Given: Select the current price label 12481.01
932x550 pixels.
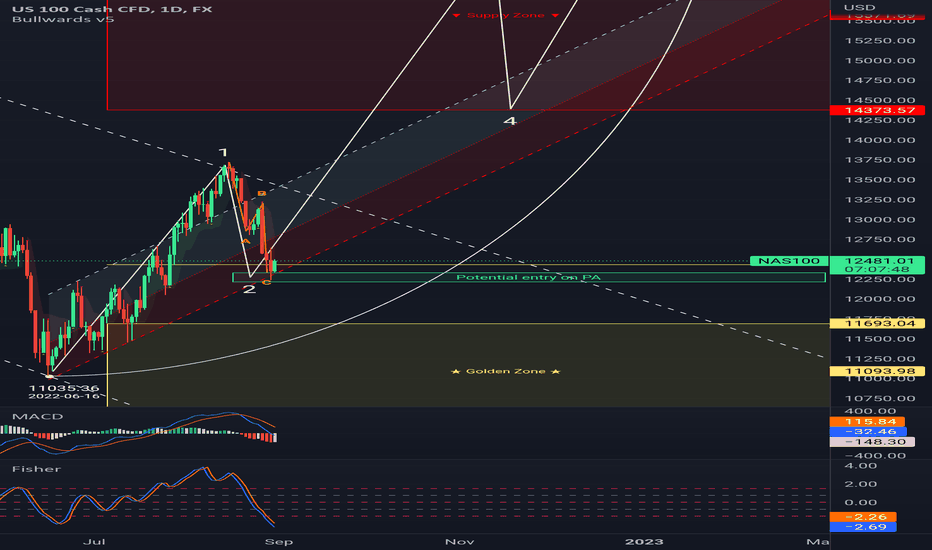Looking at the screenshot, I should [877, 260].
